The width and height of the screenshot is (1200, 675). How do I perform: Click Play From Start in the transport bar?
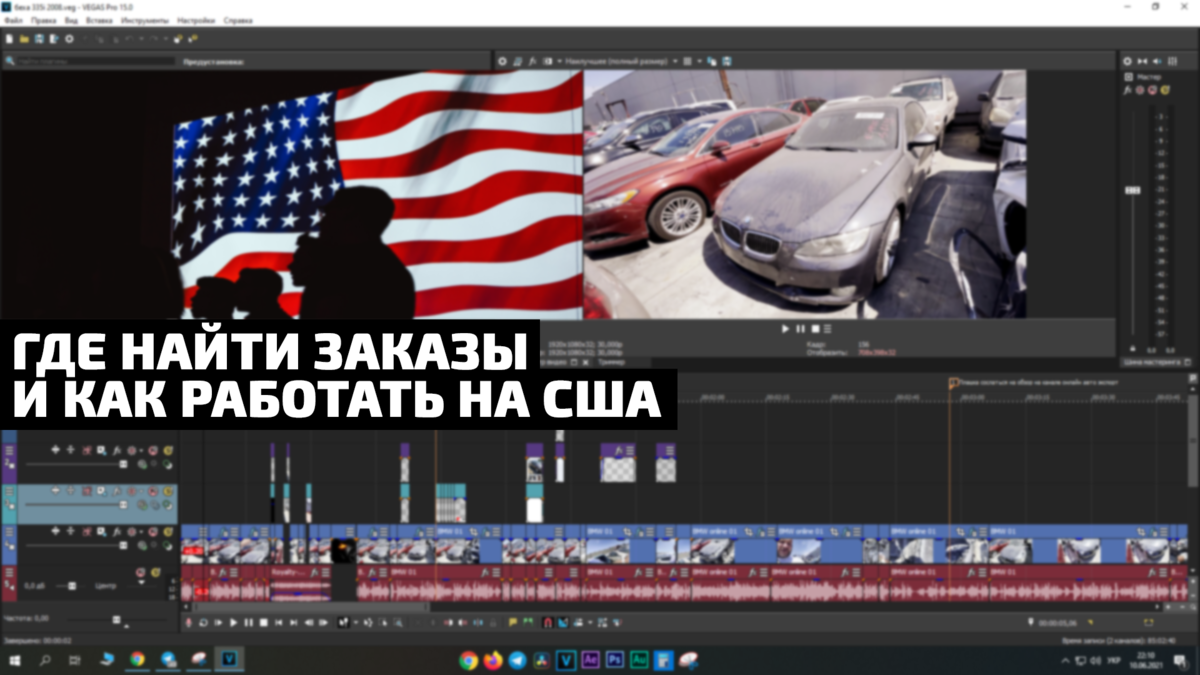[219, 622]
